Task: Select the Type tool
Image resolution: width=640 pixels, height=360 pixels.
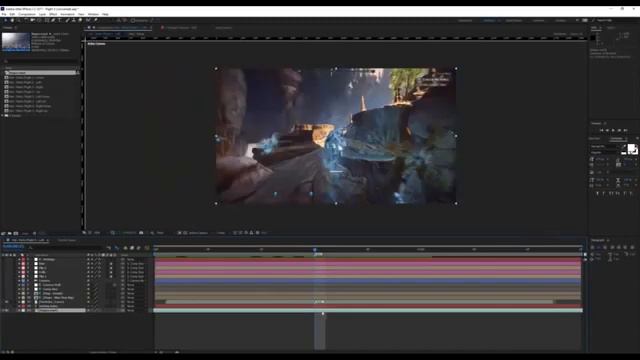Action: click(60, 20)
